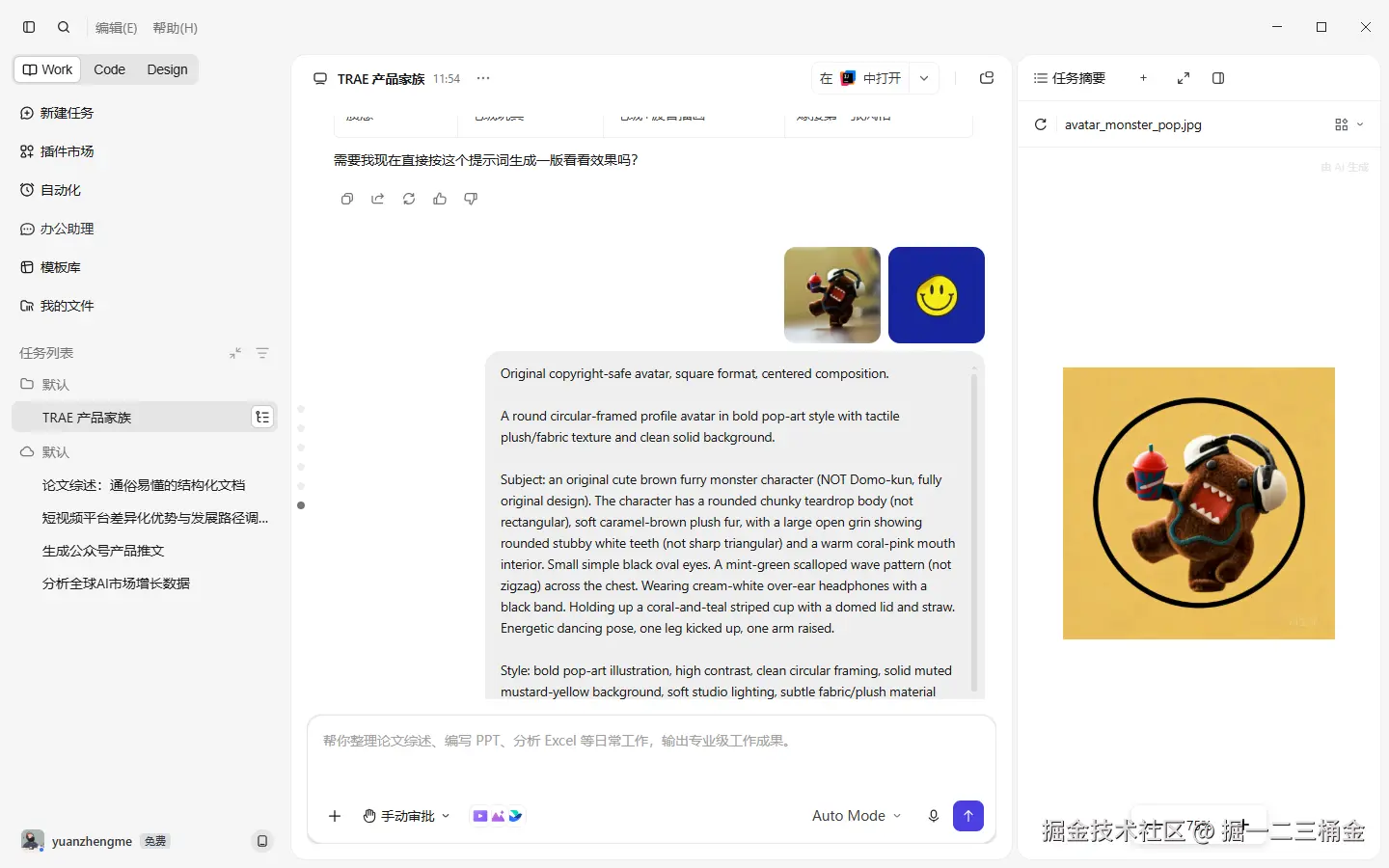This screenshot has width=1389, height=868.
Task: Copy the assistant reply
Action: (347, 199)
